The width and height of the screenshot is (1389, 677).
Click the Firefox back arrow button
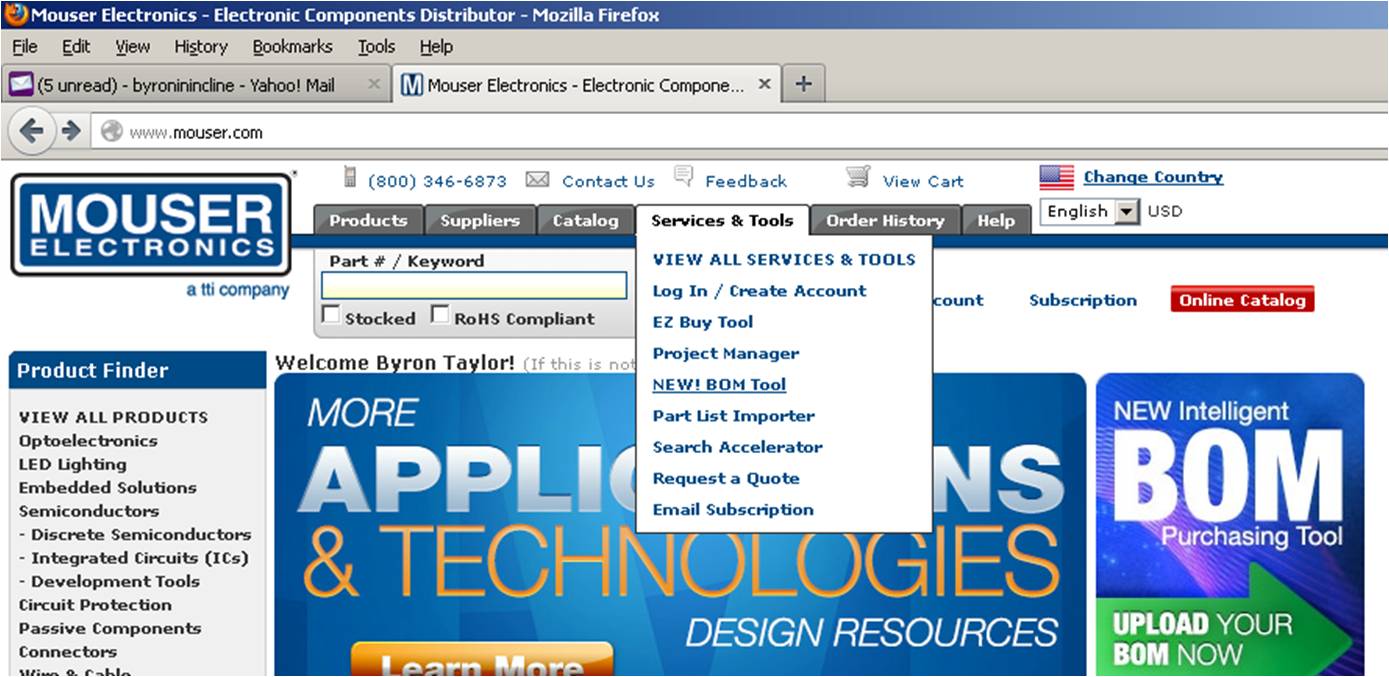(x=31, y=131)
